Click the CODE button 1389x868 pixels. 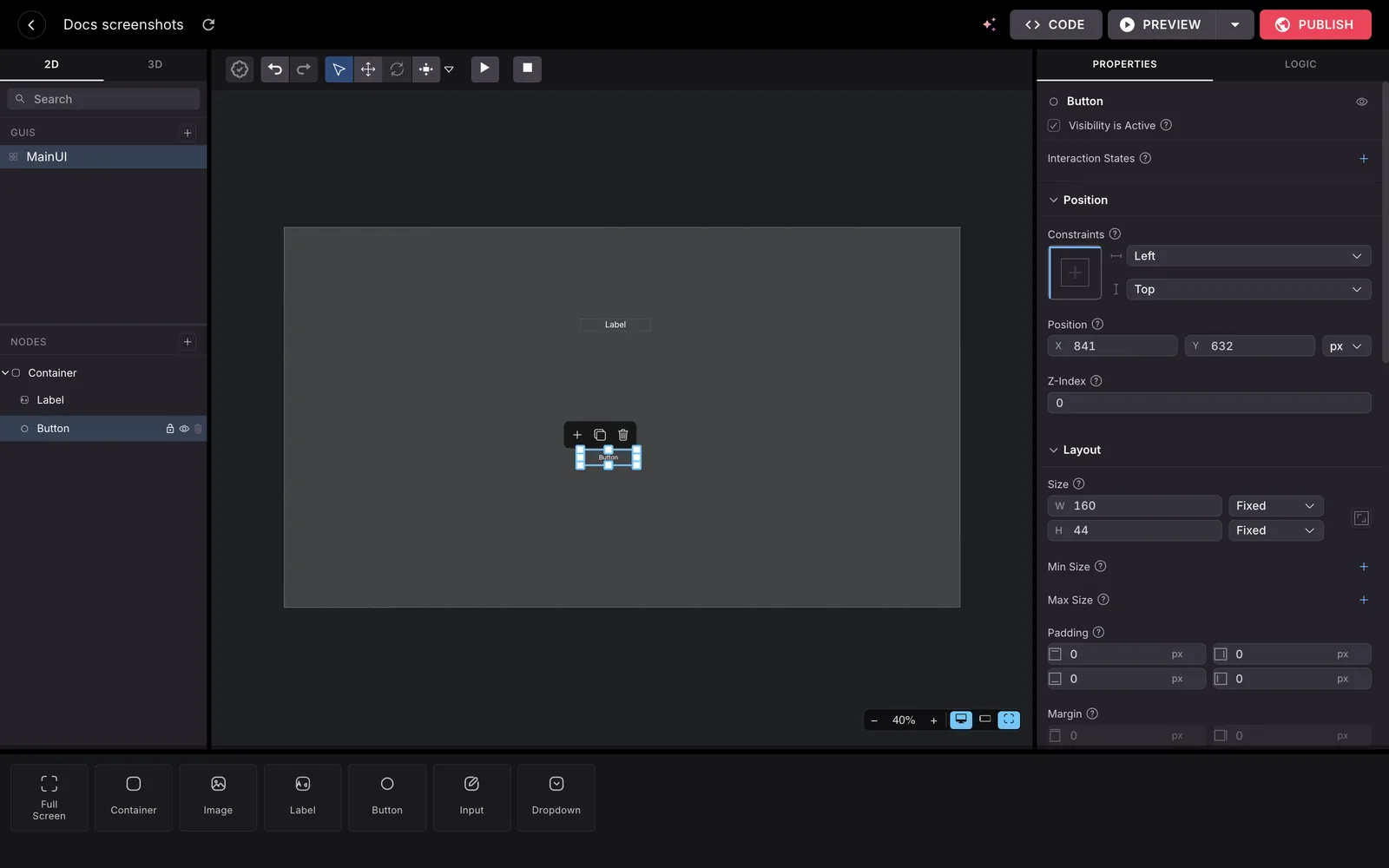click(1056, 24)
